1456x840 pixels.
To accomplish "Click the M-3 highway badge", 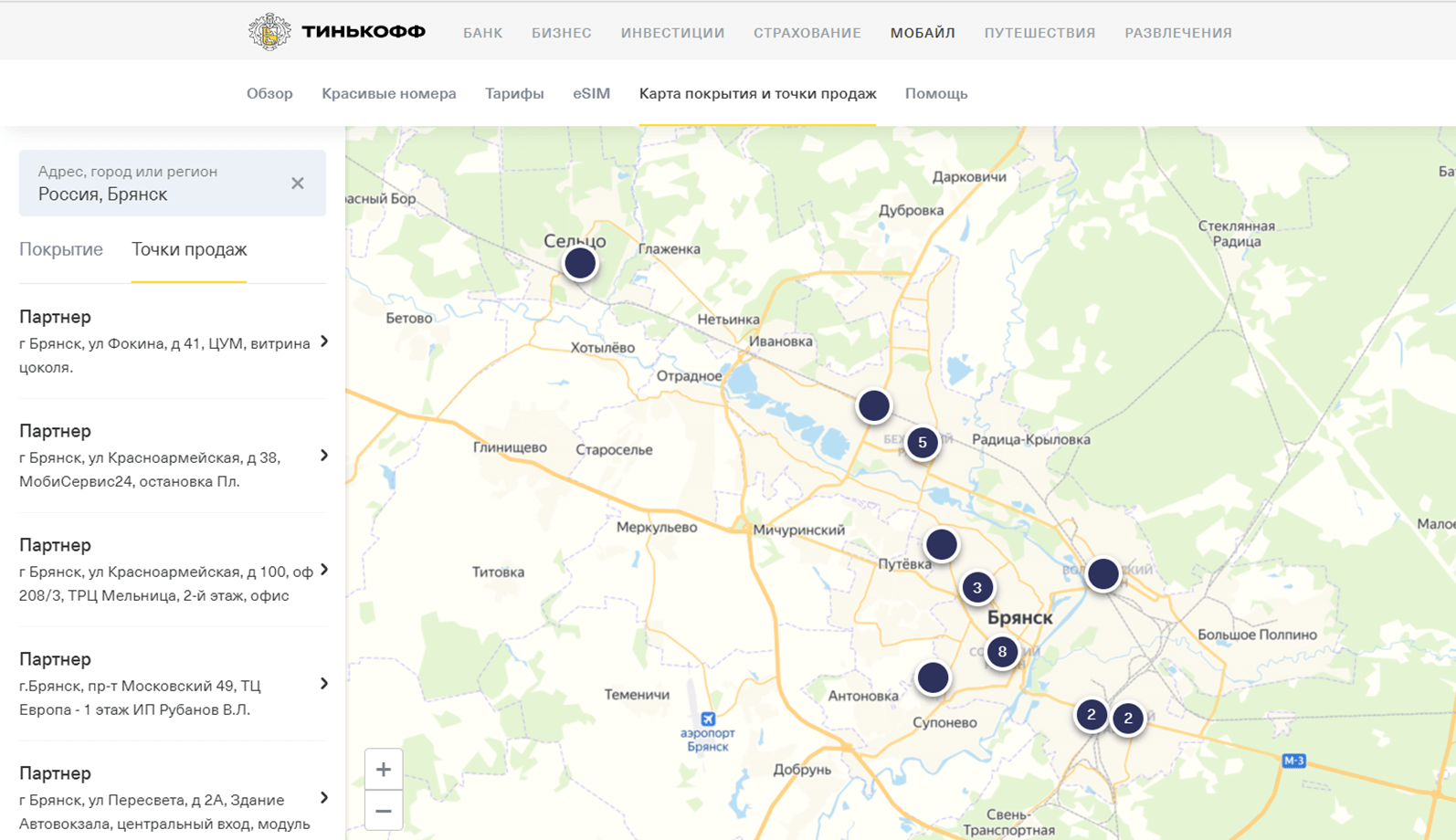I will coord(1294,761).
